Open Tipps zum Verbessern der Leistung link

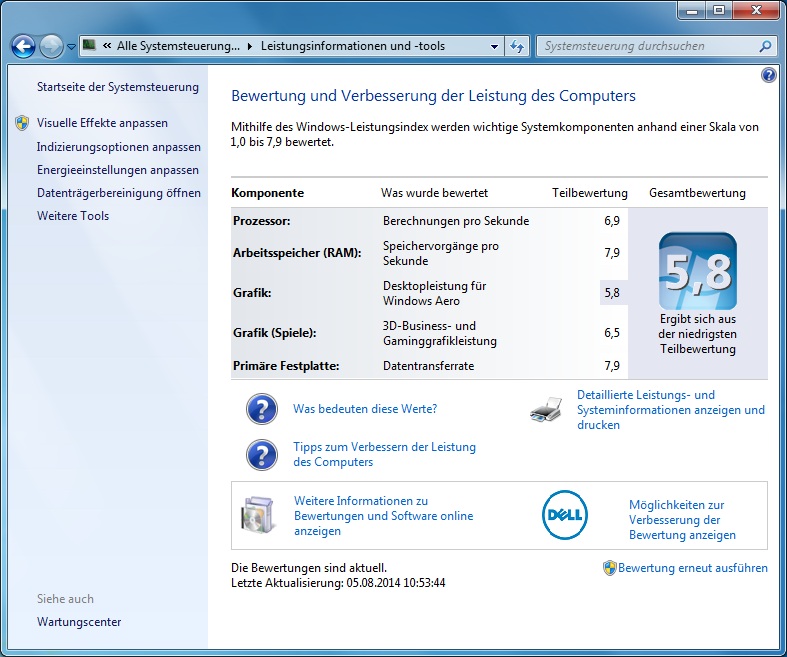[384, 454]
